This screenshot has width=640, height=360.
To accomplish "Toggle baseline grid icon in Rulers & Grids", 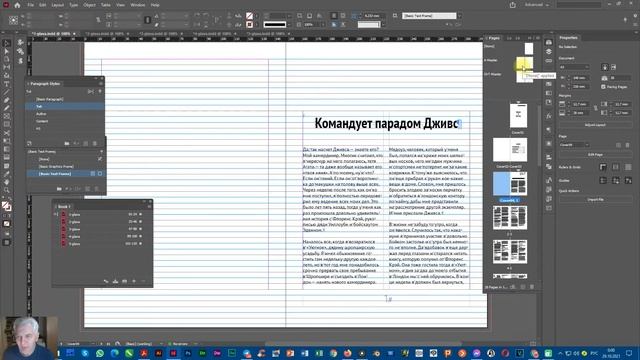I will click(x=616, y=167).
